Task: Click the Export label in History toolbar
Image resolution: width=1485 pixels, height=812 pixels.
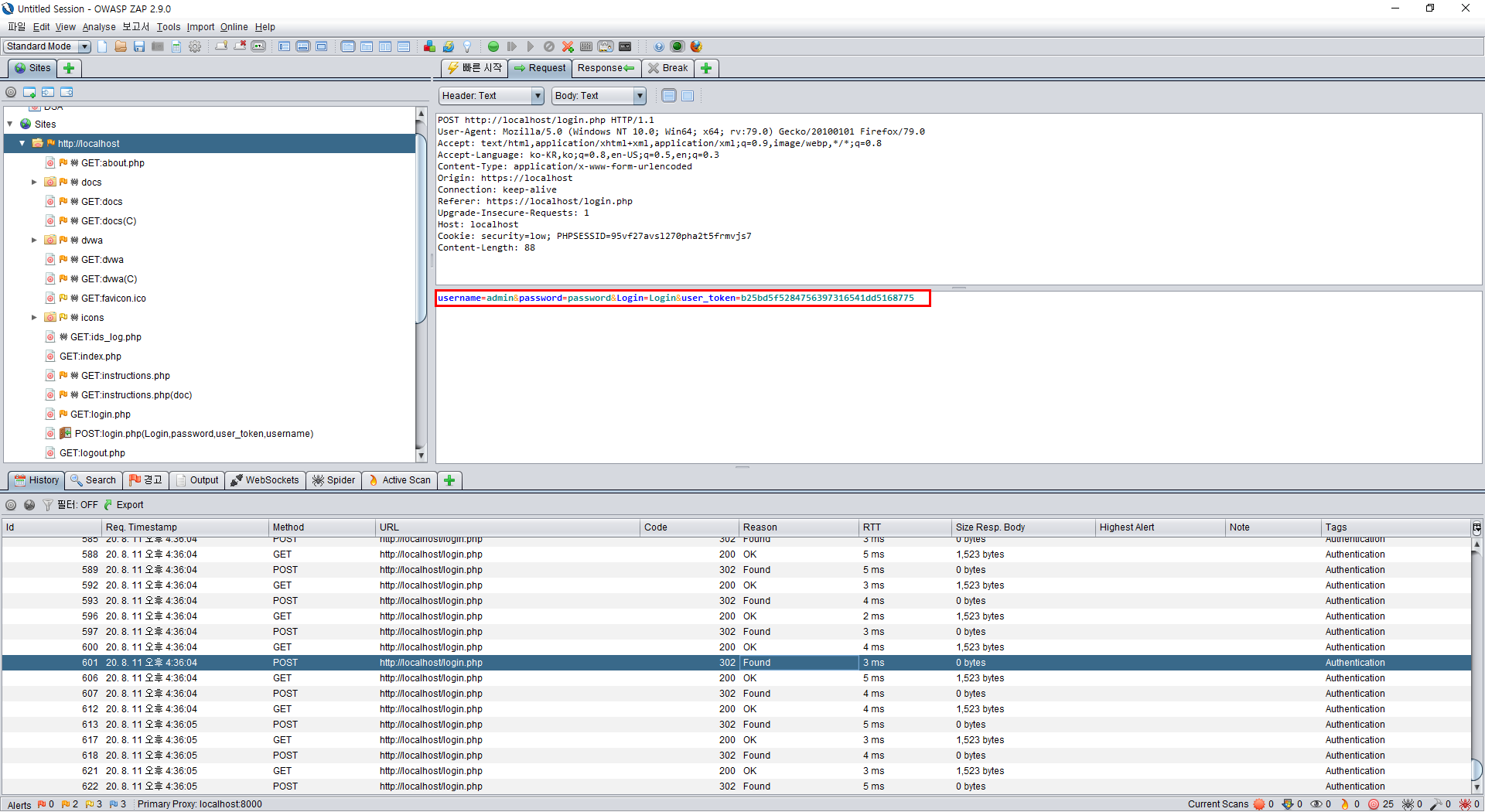Action: [x=130, y=505]
